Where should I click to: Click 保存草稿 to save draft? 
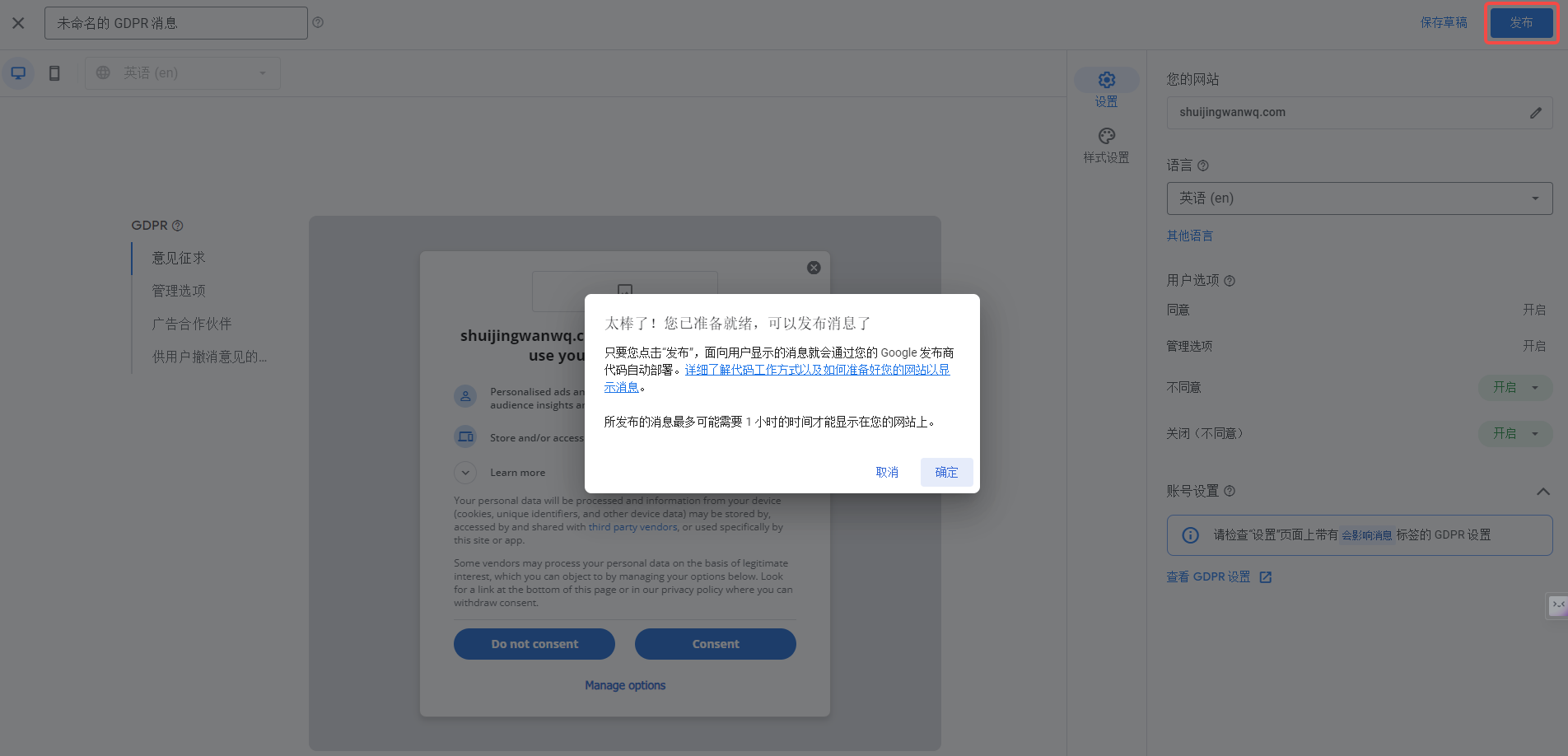tap(1444, 23)
